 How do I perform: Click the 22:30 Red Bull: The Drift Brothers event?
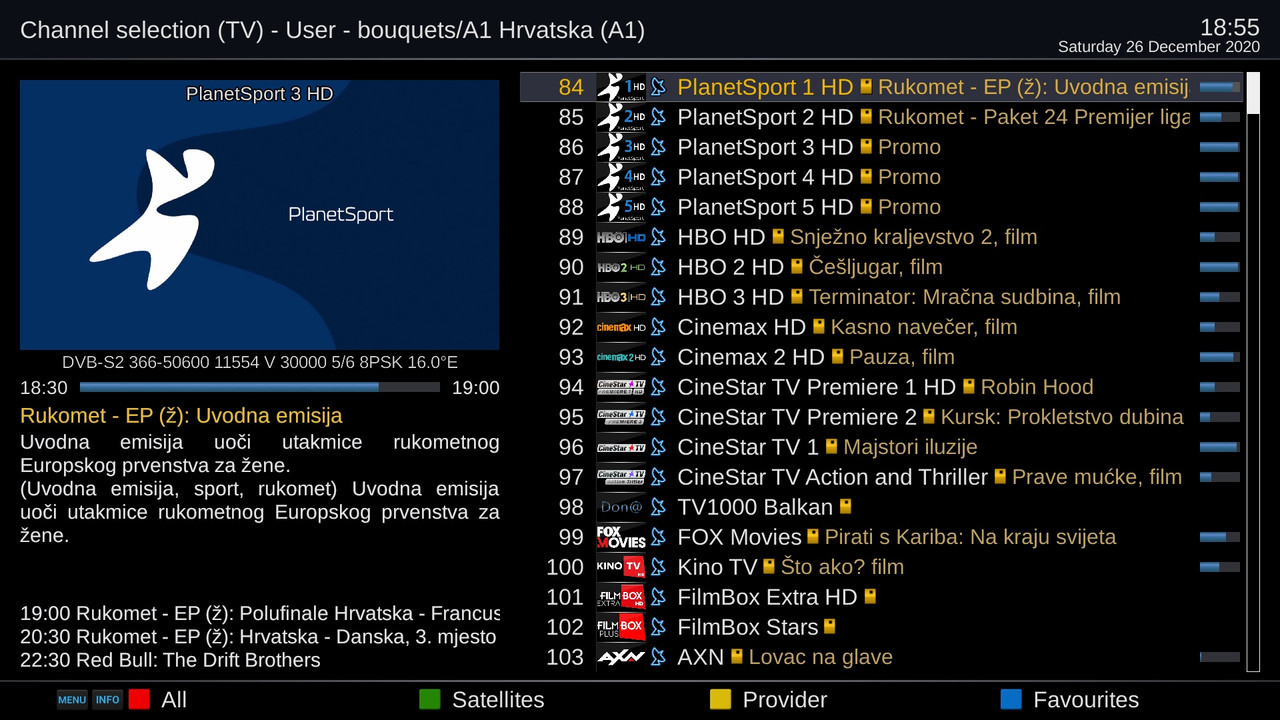pos(170,660)
